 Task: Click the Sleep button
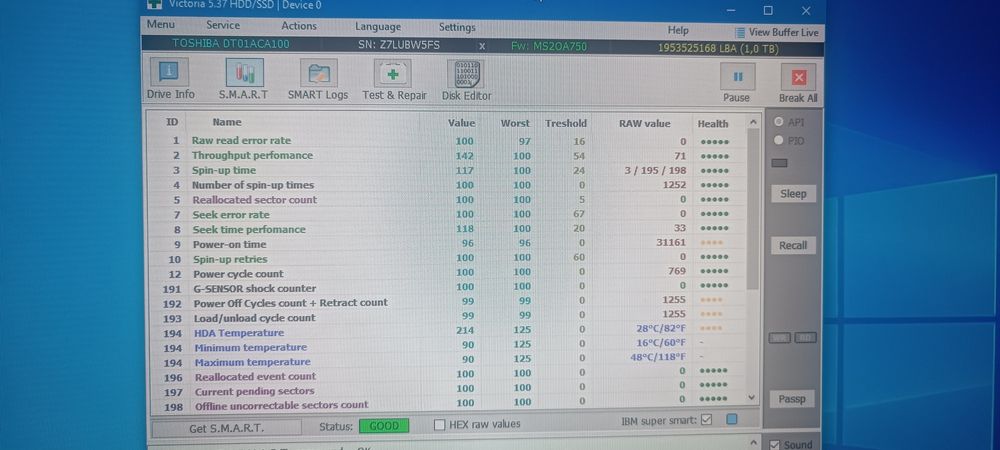(x=793, y=194)
